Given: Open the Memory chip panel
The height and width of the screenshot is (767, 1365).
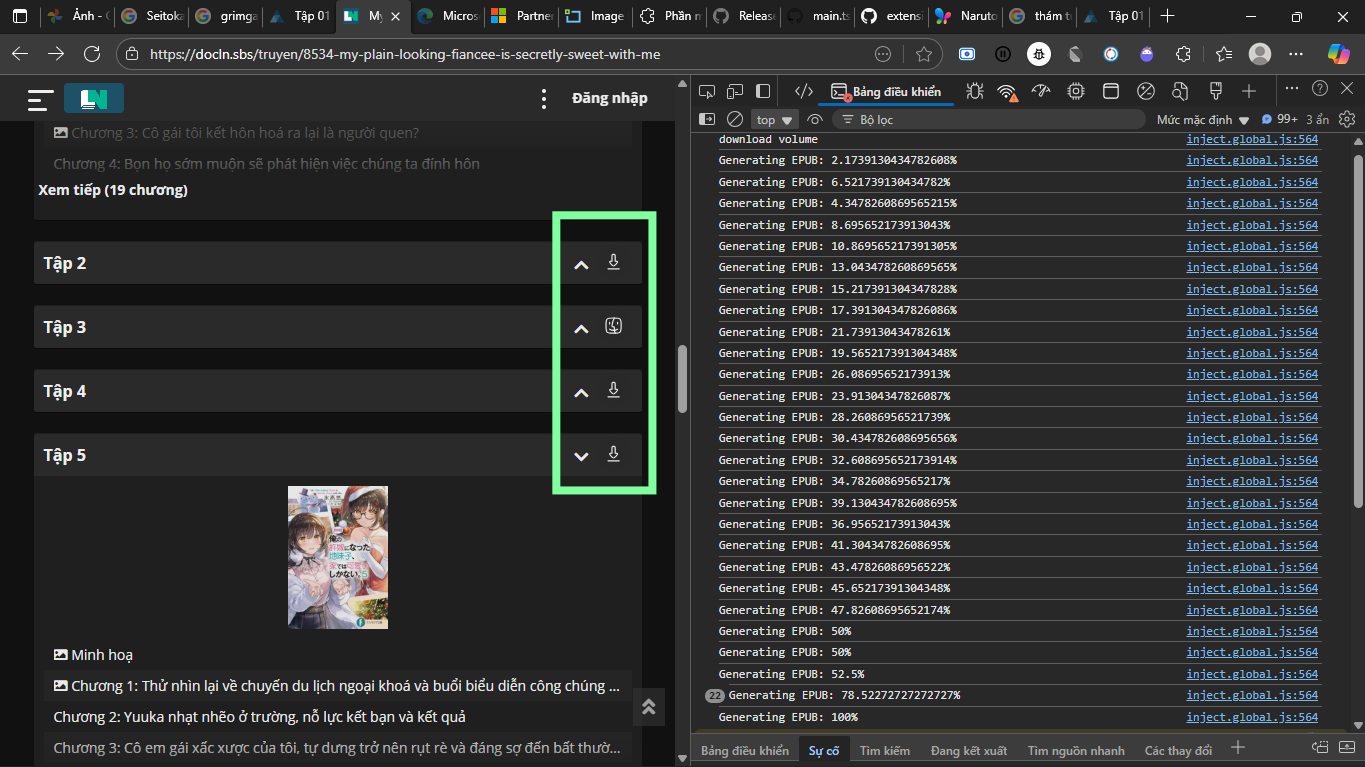Looking at the screenshot, I should [1076, 92].
